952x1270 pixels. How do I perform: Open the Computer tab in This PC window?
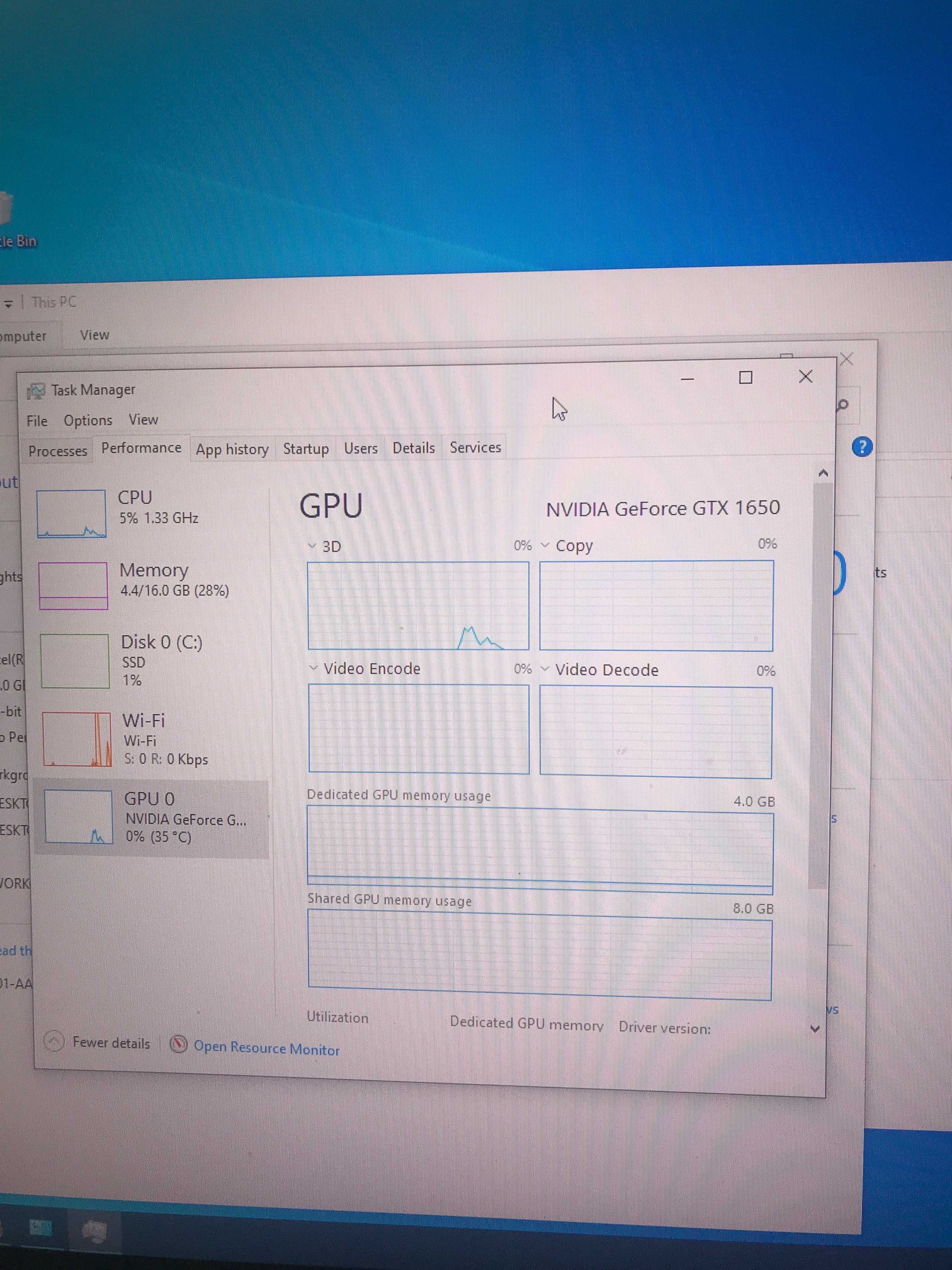[23, 336]
